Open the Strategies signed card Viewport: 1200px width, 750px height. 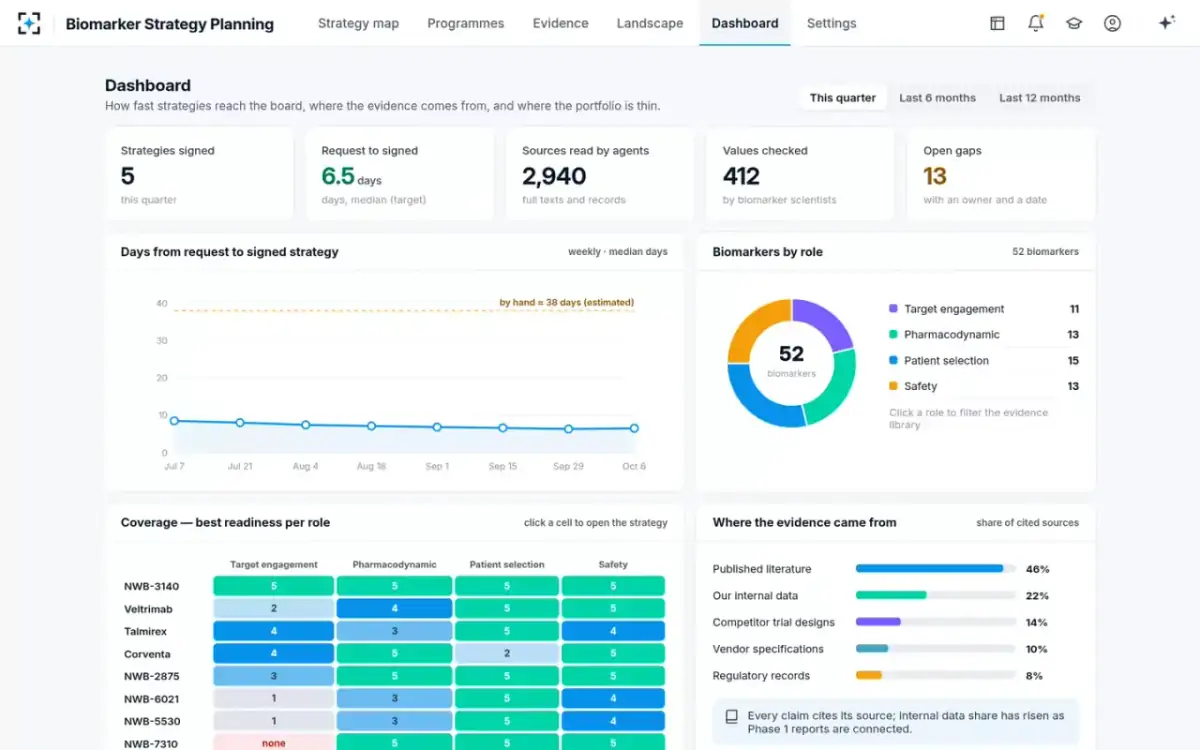click(199, 174)
